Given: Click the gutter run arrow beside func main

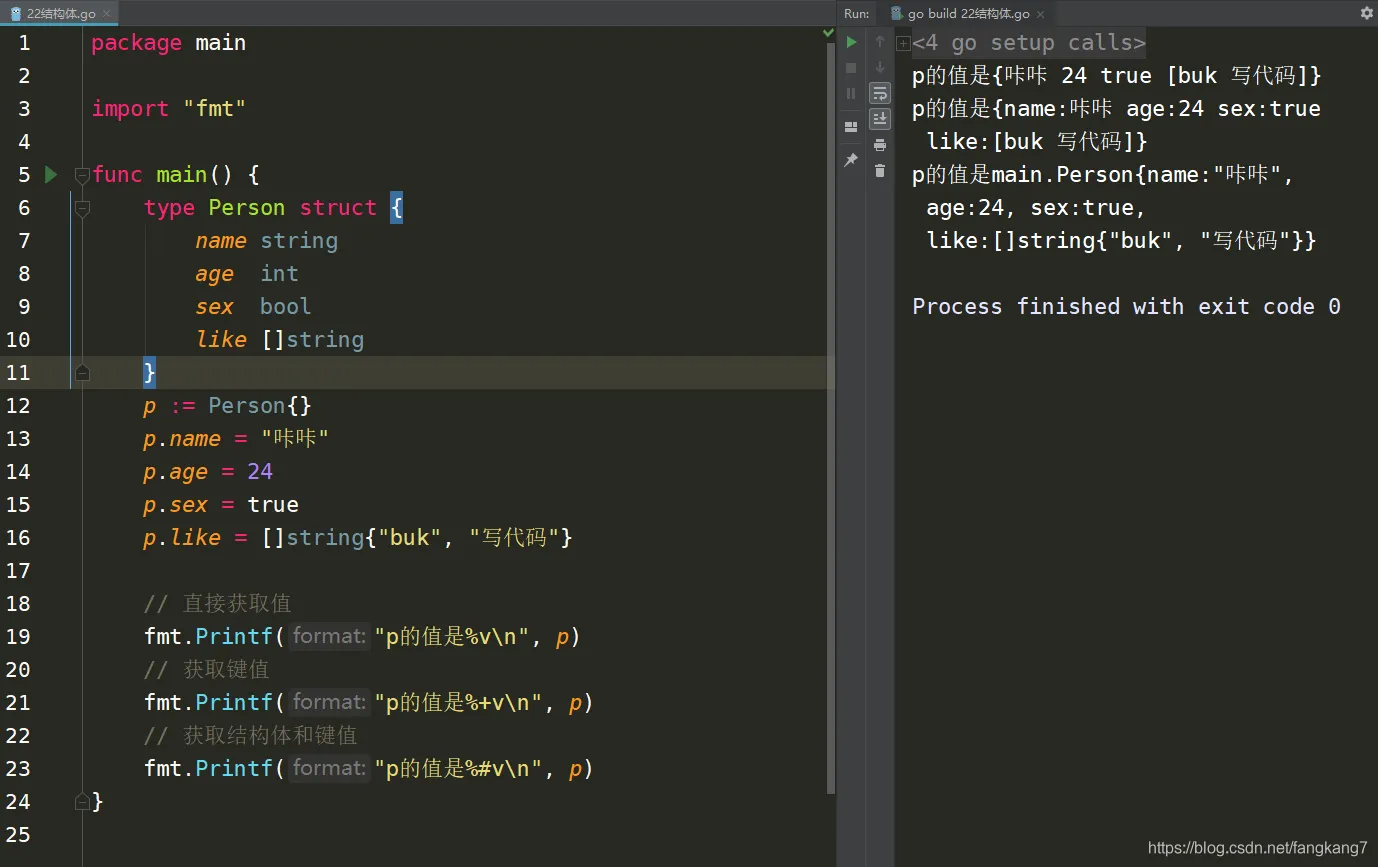Looking at the screenshot, I should (51, 174).
